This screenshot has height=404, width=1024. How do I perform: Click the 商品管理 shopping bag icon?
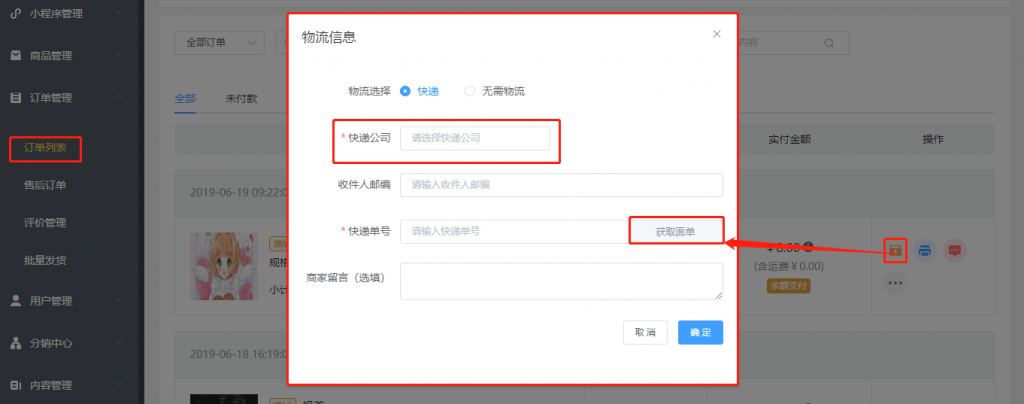pyautogui.click(x=16, y=55)
